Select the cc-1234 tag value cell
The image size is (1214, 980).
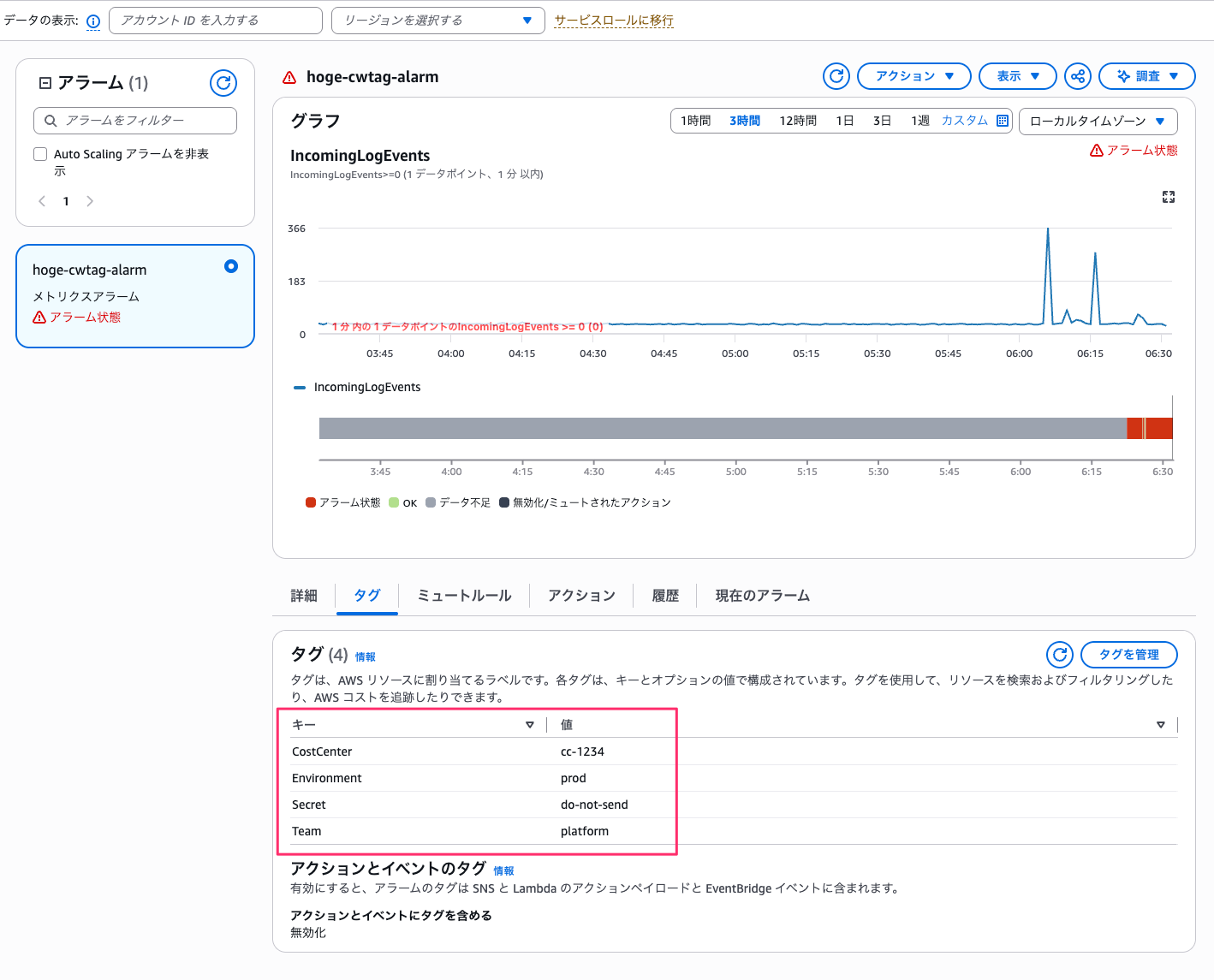pos(582,751)
